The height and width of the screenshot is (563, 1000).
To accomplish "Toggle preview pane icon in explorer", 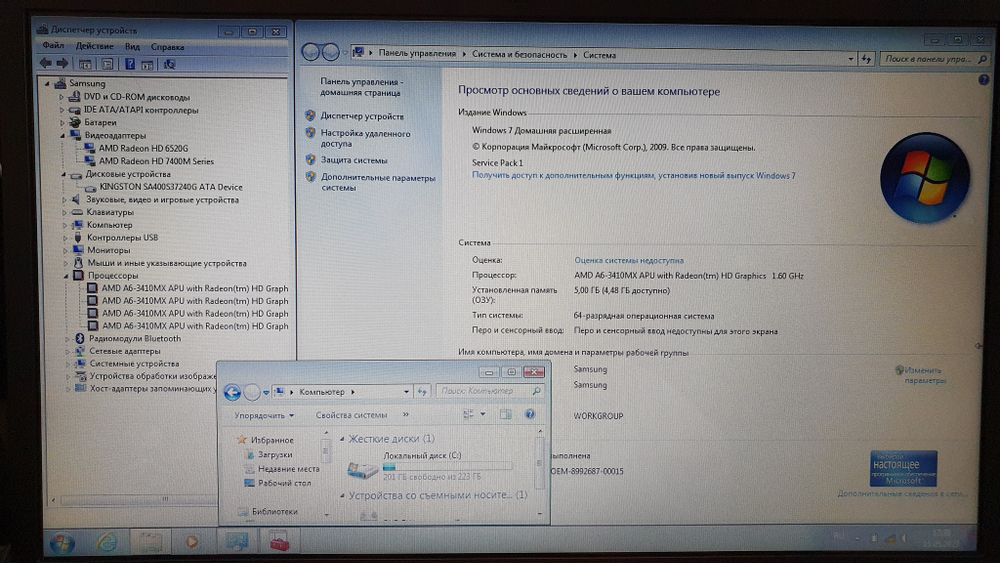I will coord(505,414).
